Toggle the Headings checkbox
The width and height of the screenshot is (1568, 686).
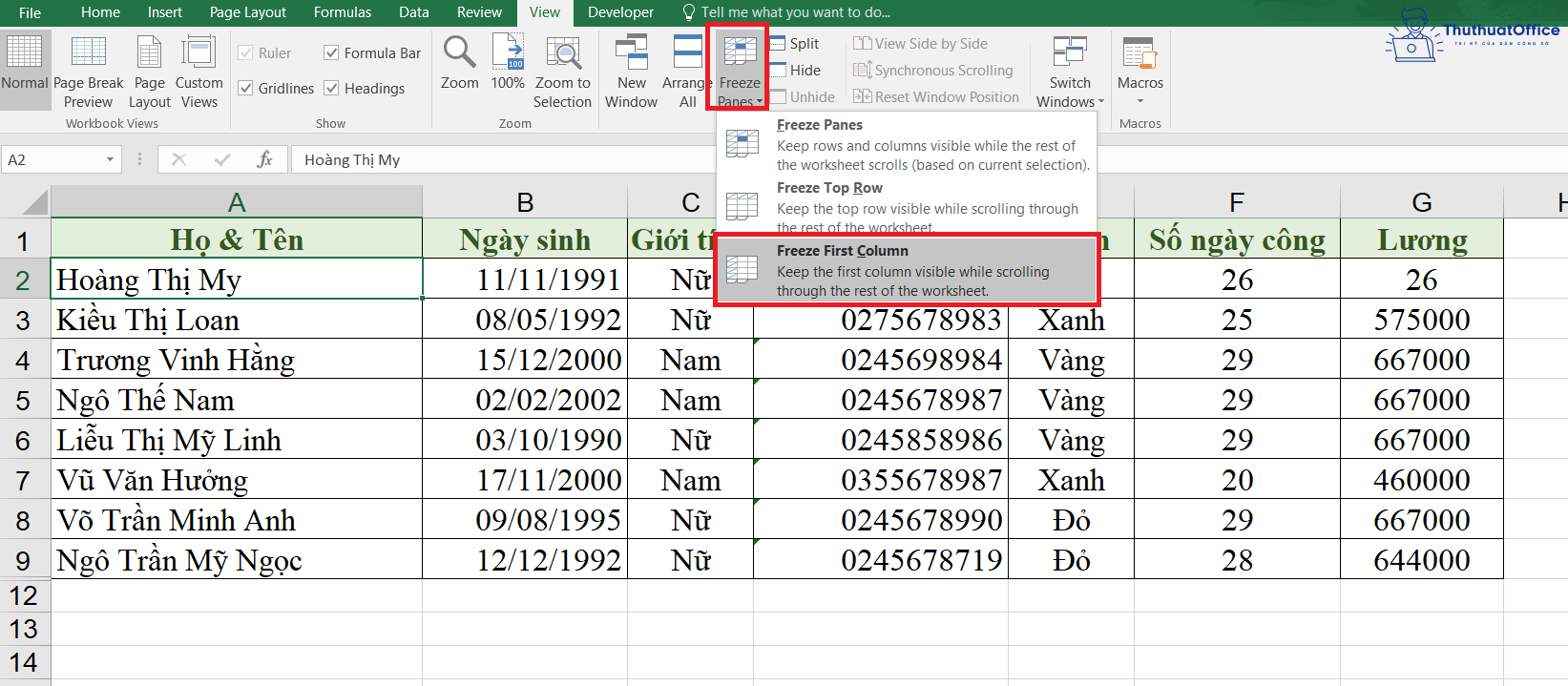tap(331, 89)
